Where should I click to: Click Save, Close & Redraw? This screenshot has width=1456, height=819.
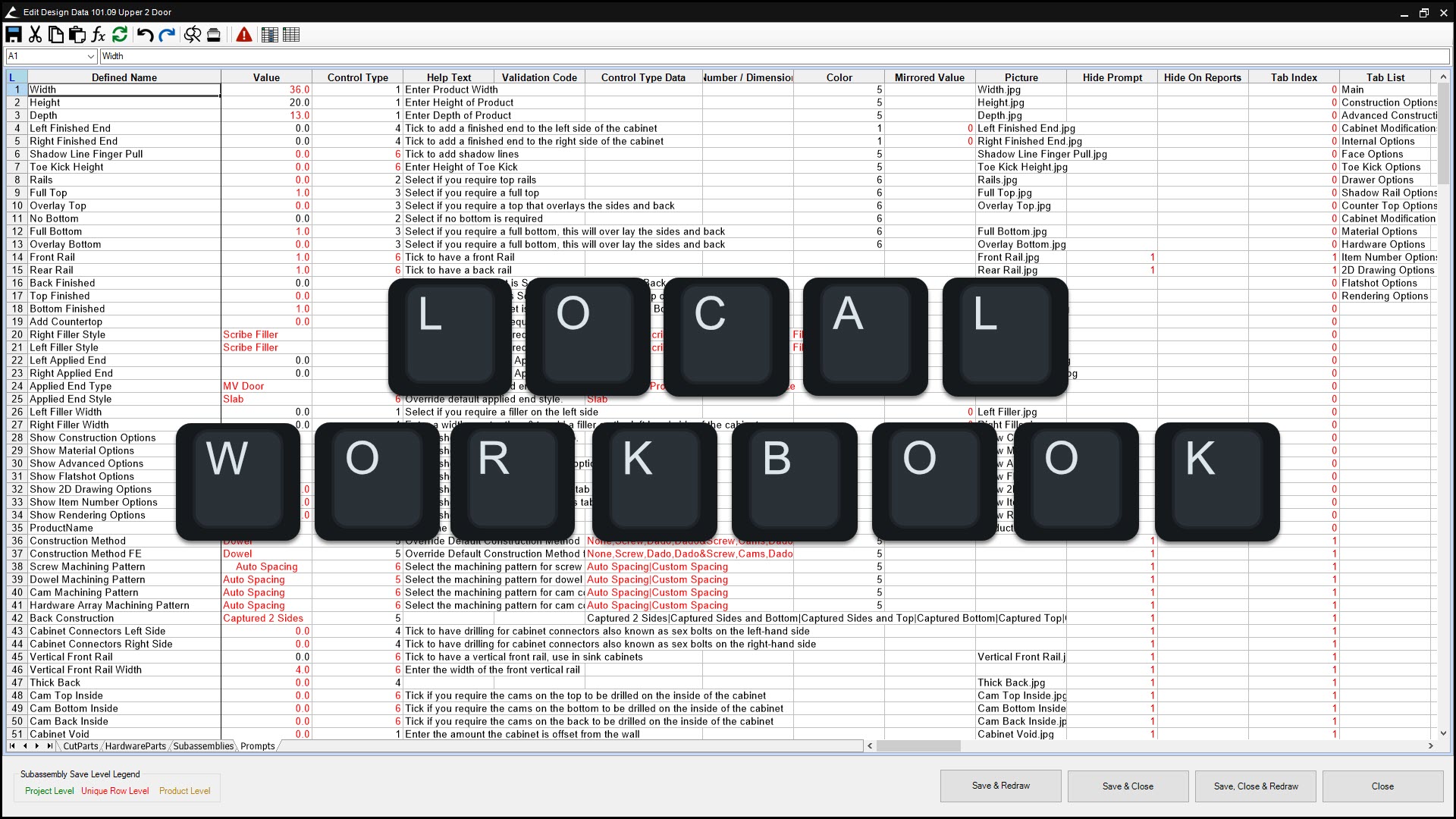[1255, 786]
